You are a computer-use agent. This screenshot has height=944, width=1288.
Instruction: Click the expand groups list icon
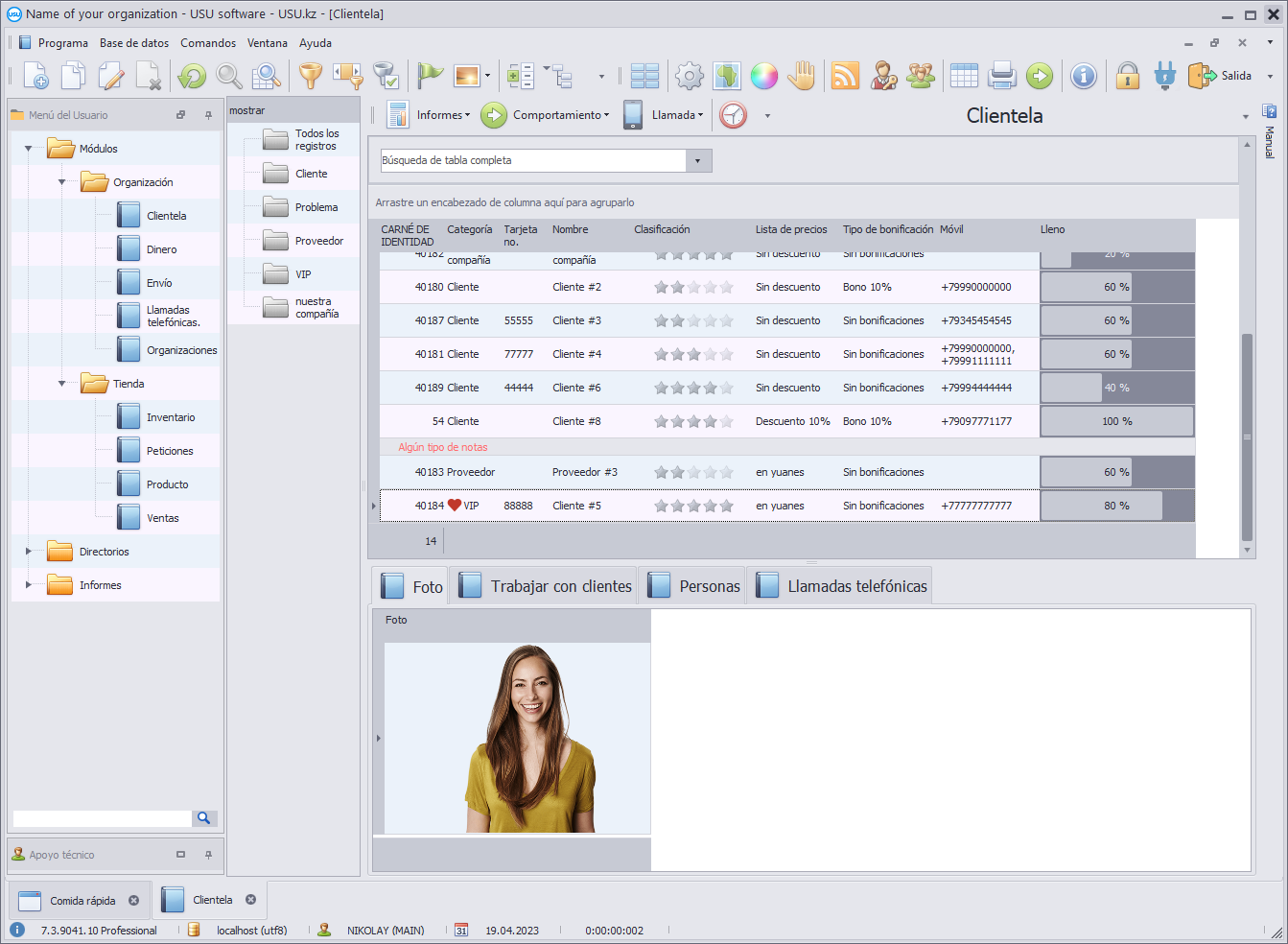(520, 76)
